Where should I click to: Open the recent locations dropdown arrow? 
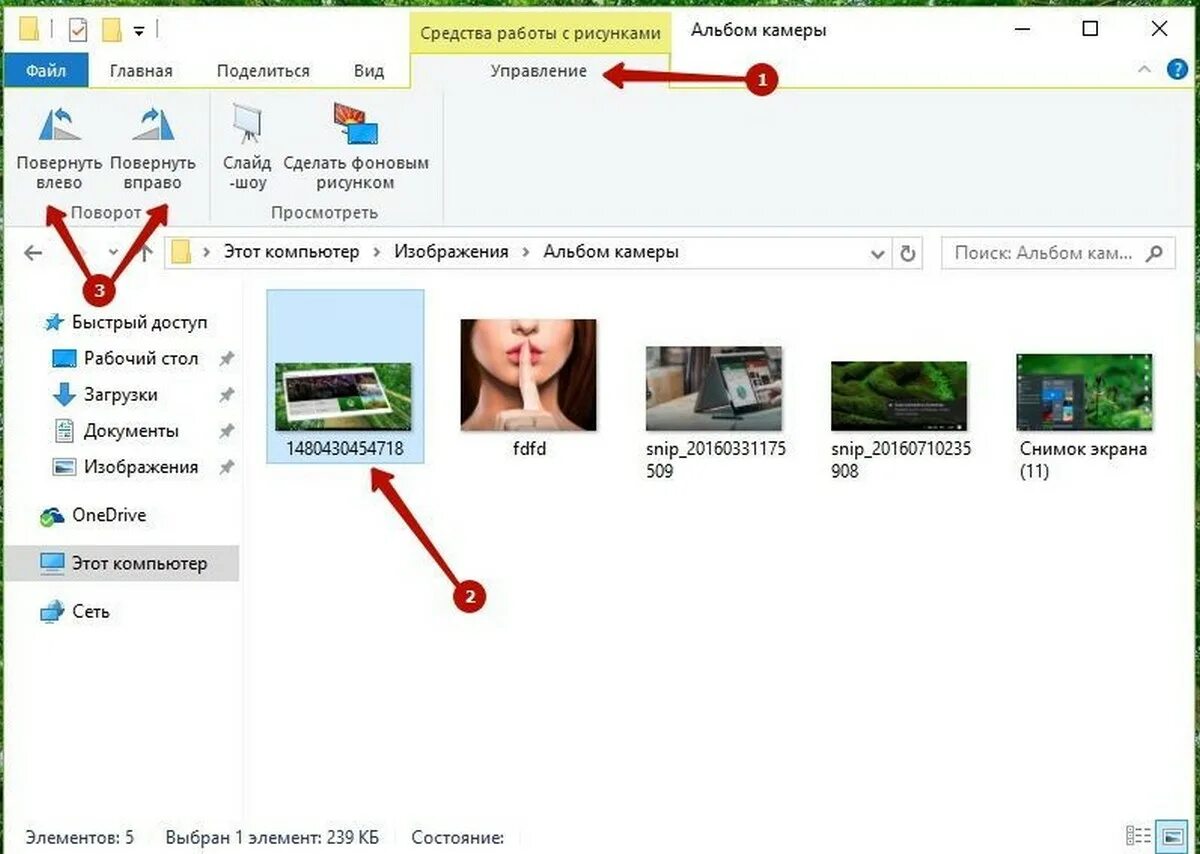click(x=112, y=252)
